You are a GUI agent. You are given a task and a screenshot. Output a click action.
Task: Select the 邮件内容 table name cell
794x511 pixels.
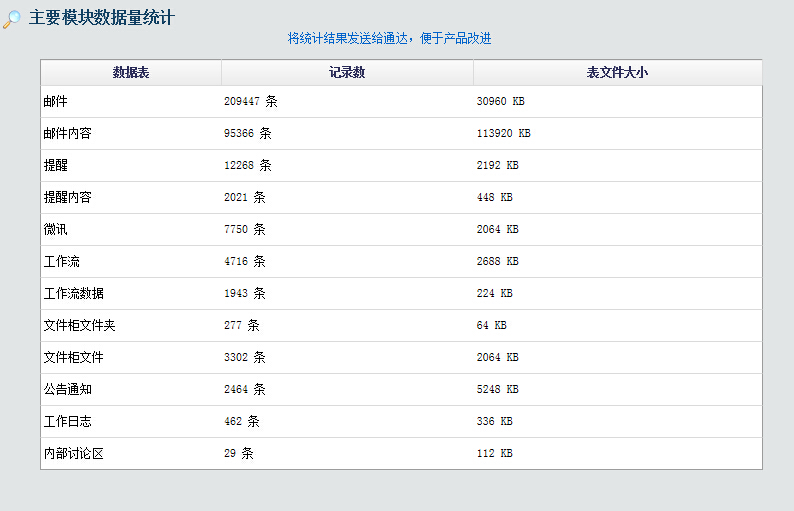pyautogui.click(x=68, y=134)
